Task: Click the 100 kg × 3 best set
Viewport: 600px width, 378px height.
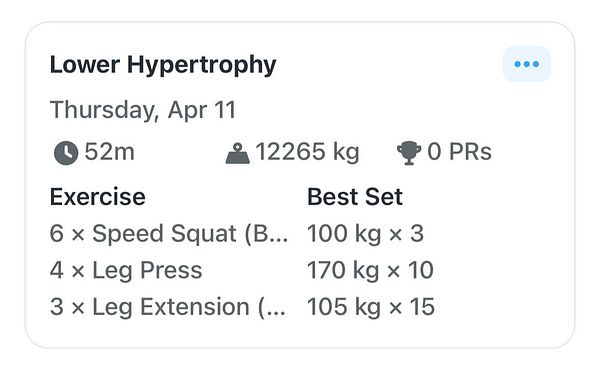Action: pyautogui.click(x=365, y=234)
